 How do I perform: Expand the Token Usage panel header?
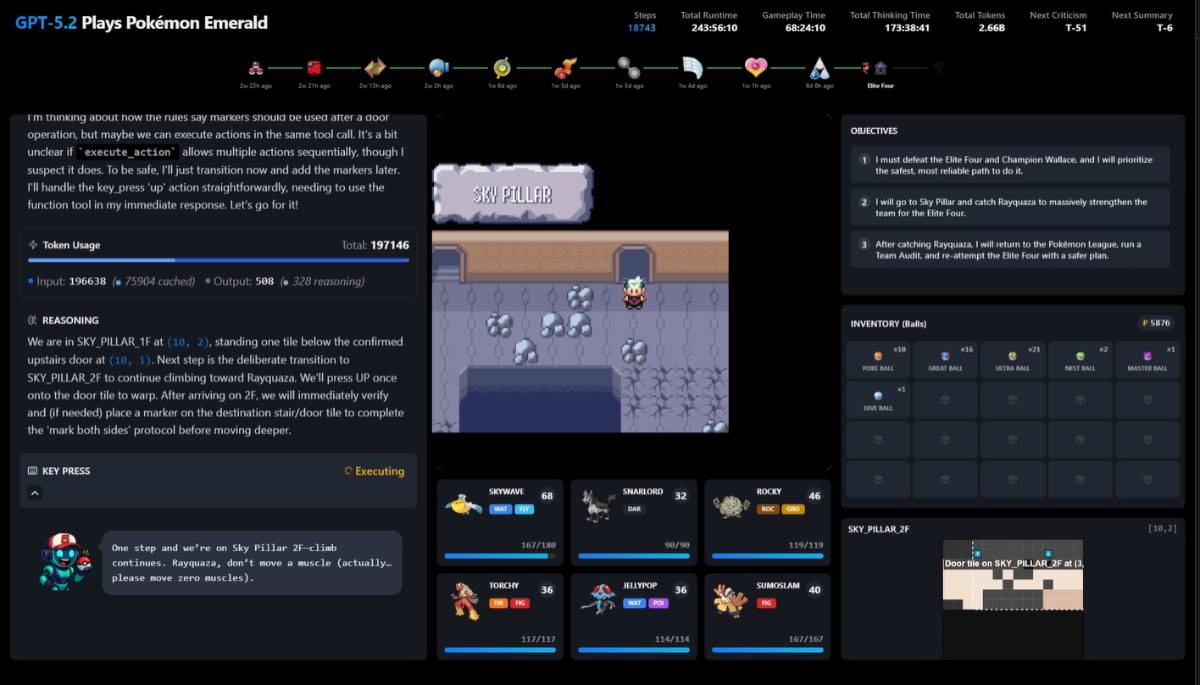(x=70, y=245)
